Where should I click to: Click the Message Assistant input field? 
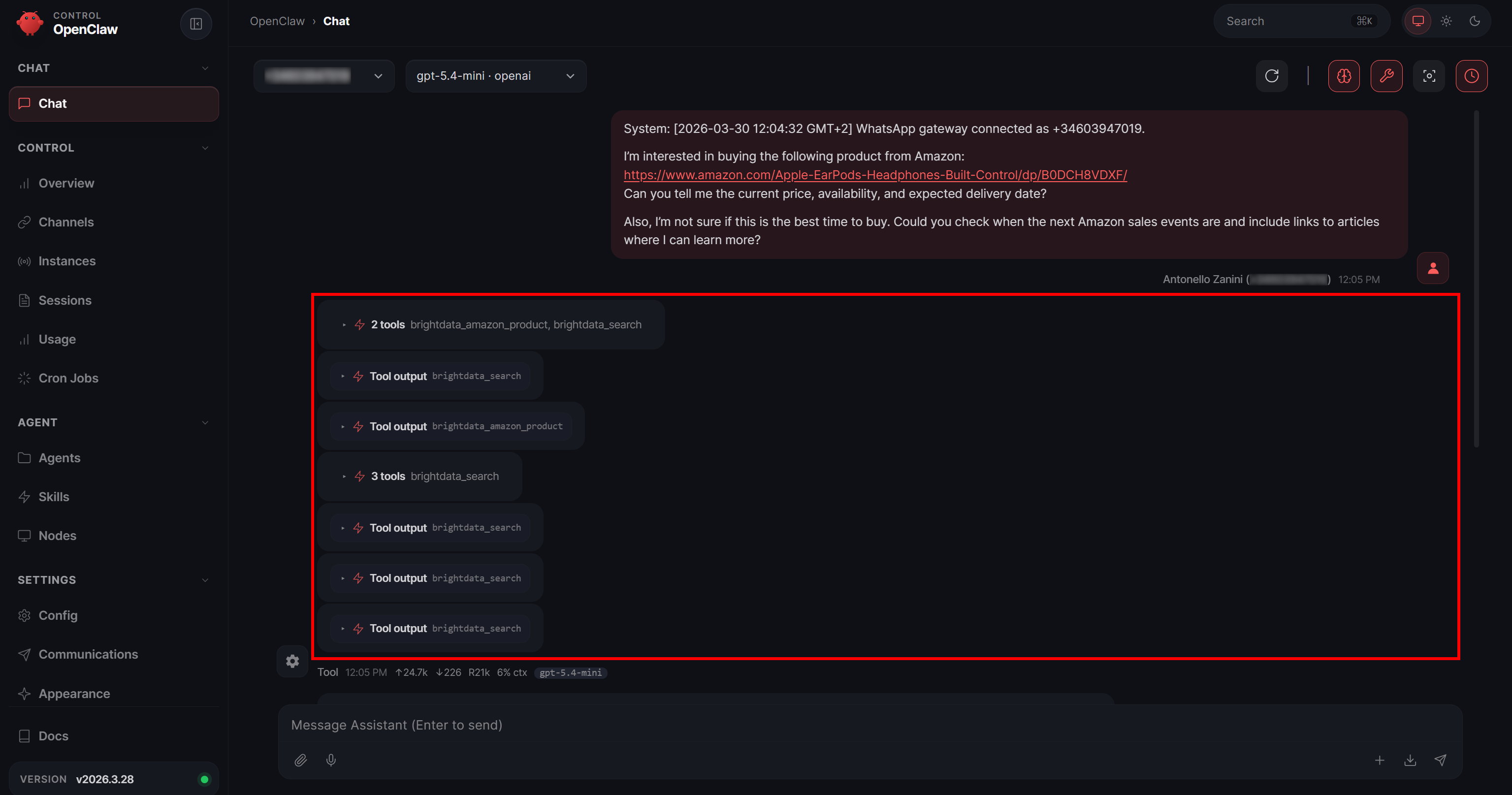click(822, 725)
